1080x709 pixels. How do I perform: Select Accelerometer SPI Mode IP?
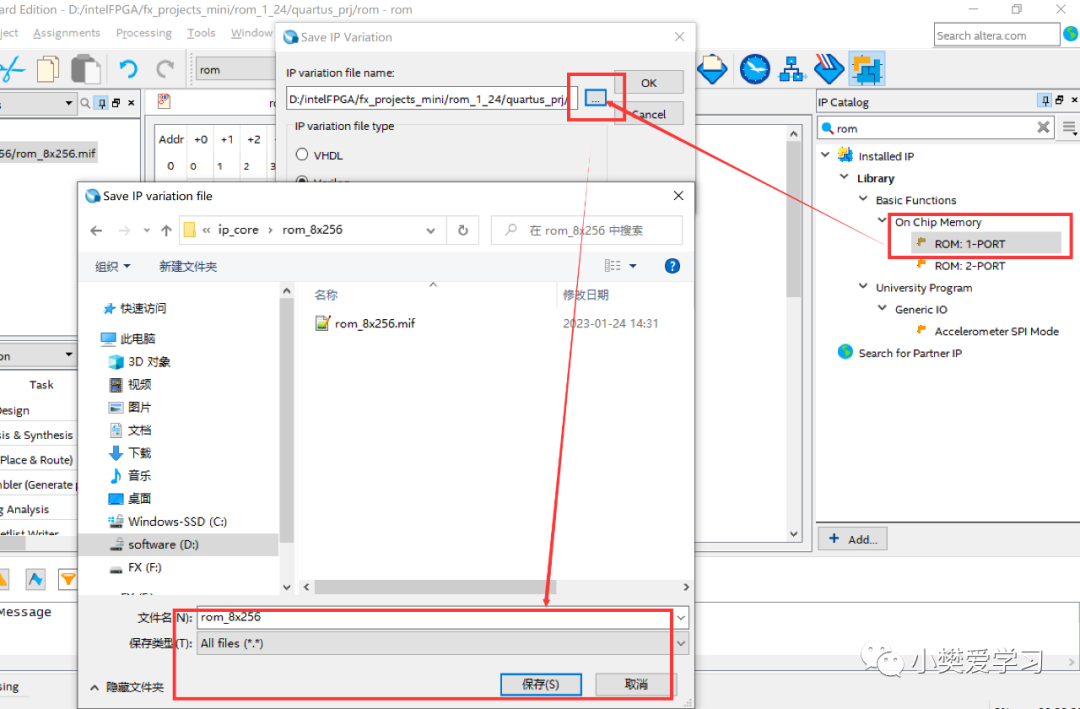tap(996, 331)
